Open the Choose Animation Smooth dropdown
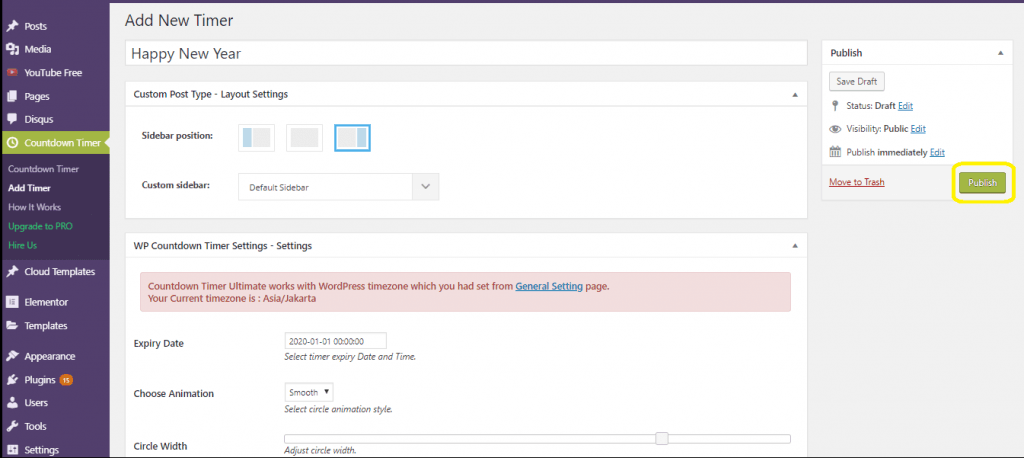The image size is (1024, 458). [x=309, y=393]
